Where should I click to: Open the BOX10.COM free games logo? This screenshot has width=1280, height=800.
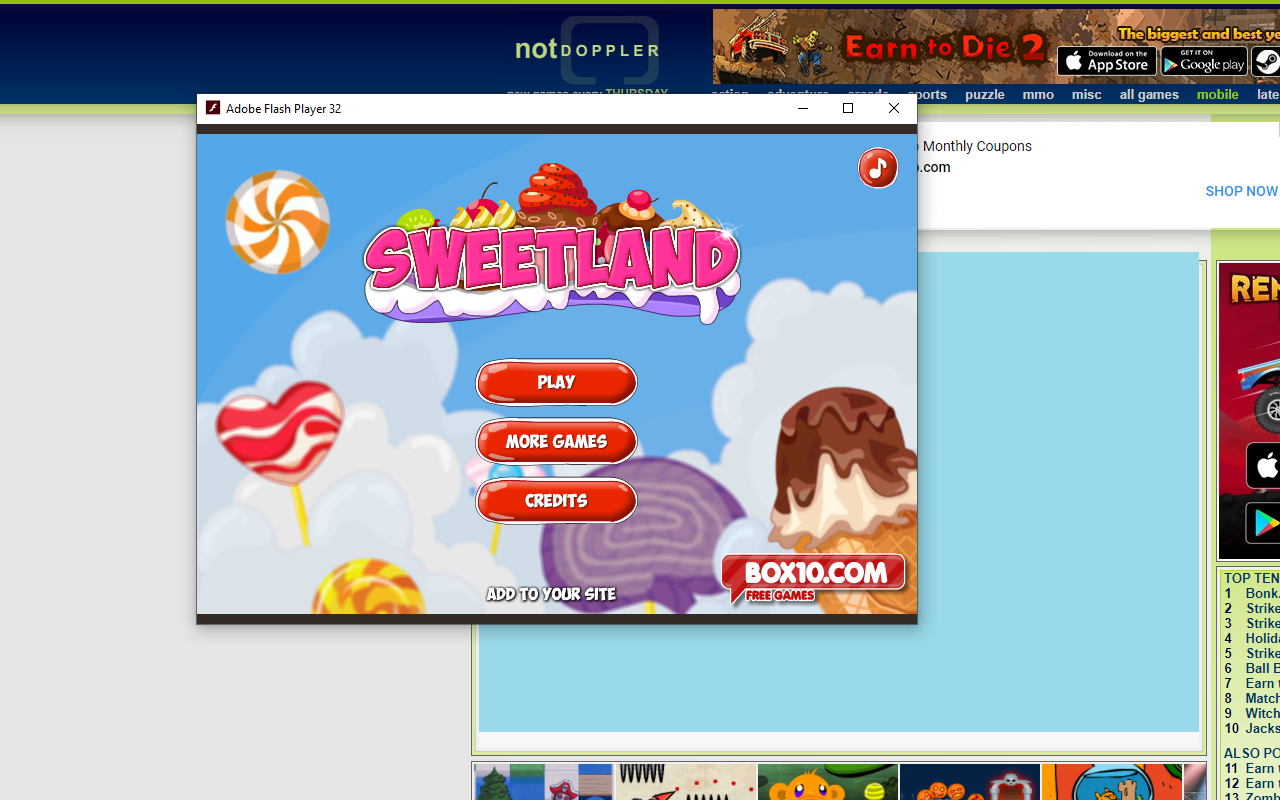(x=813, y=579)
